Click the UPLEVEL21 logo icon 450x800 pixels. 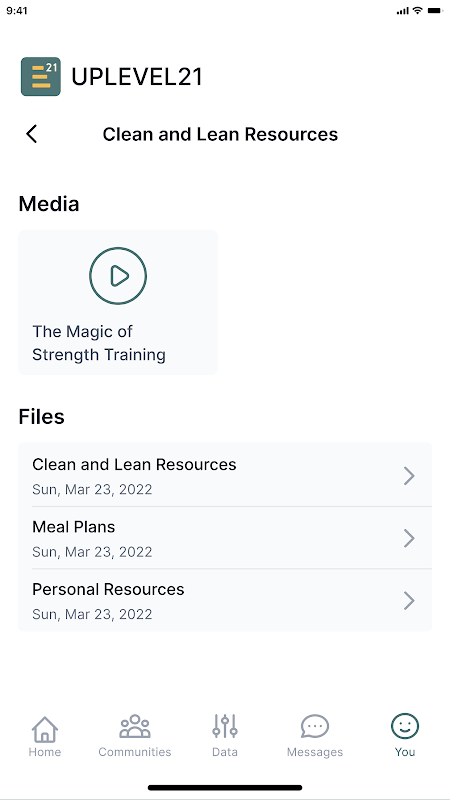41,77
